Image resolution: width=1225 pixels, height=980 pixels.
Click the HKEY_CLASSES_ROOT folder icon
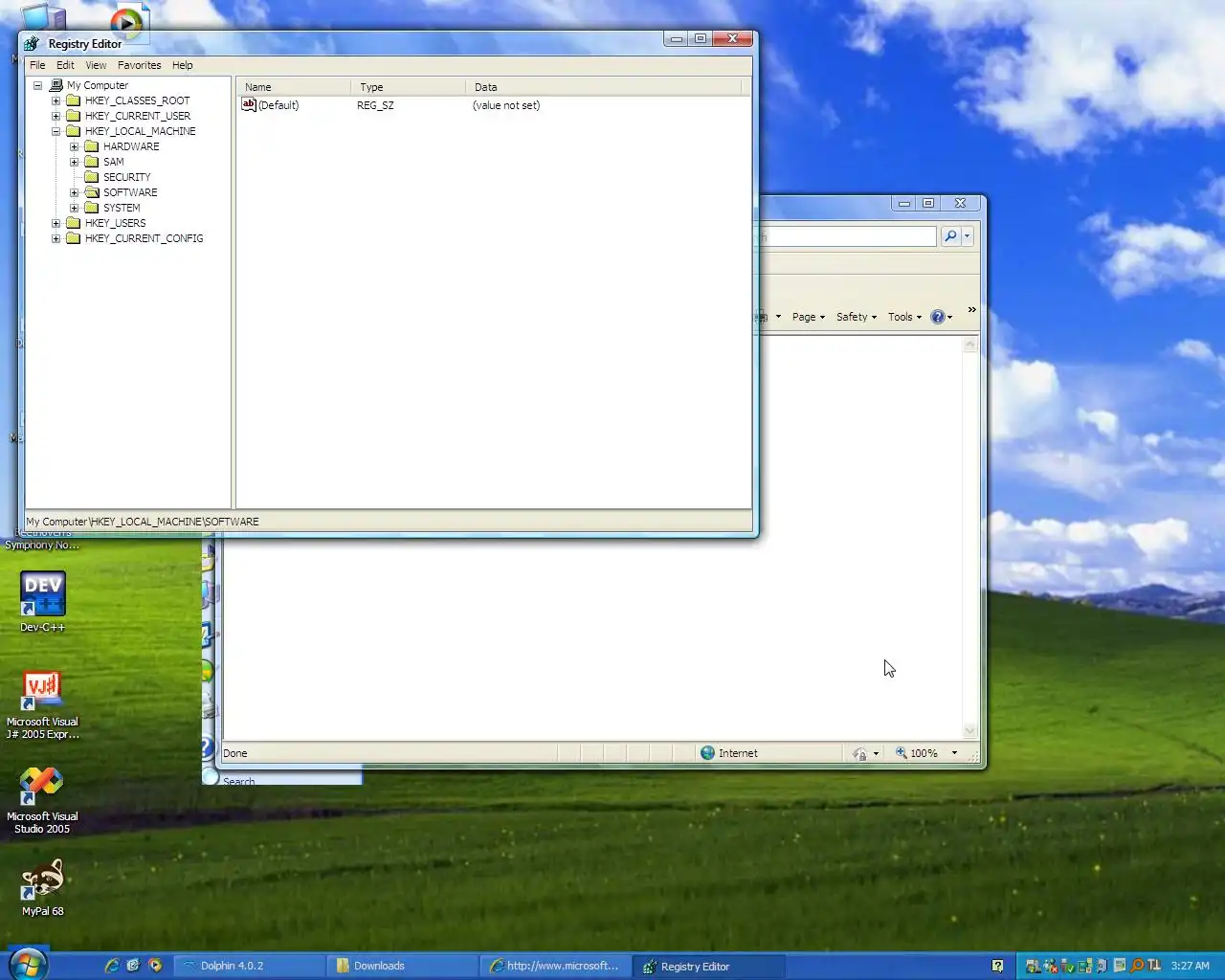pos(73,100)
